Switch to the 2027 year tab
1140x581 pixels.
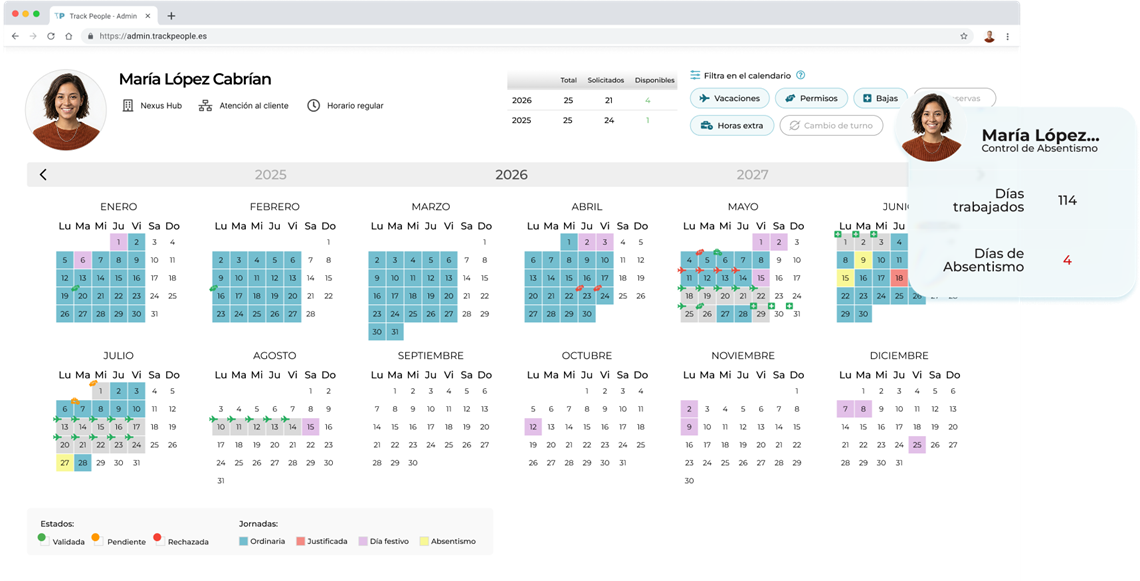pos(752,175)
